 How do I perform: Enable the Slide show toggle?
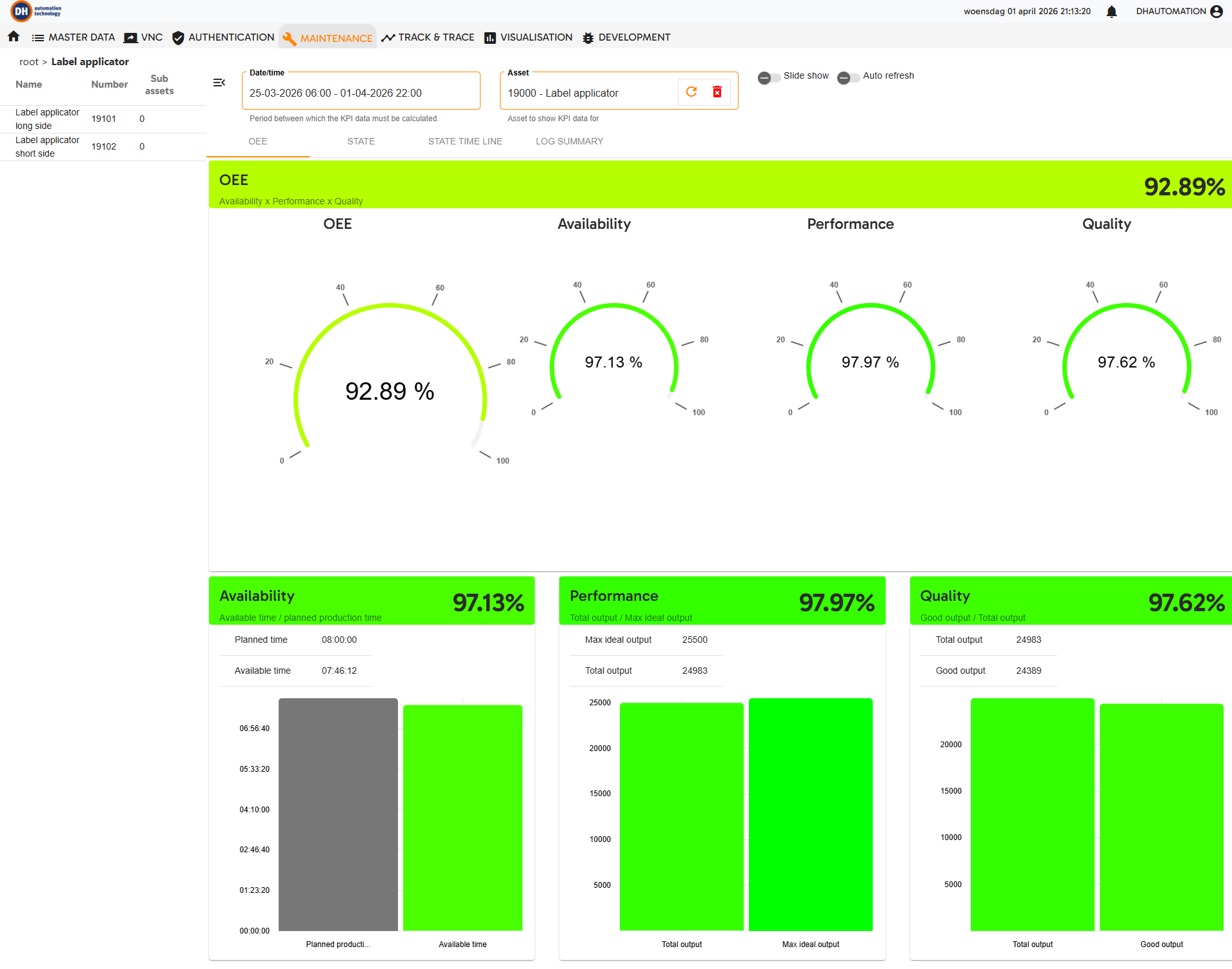(x=768, y=77)
